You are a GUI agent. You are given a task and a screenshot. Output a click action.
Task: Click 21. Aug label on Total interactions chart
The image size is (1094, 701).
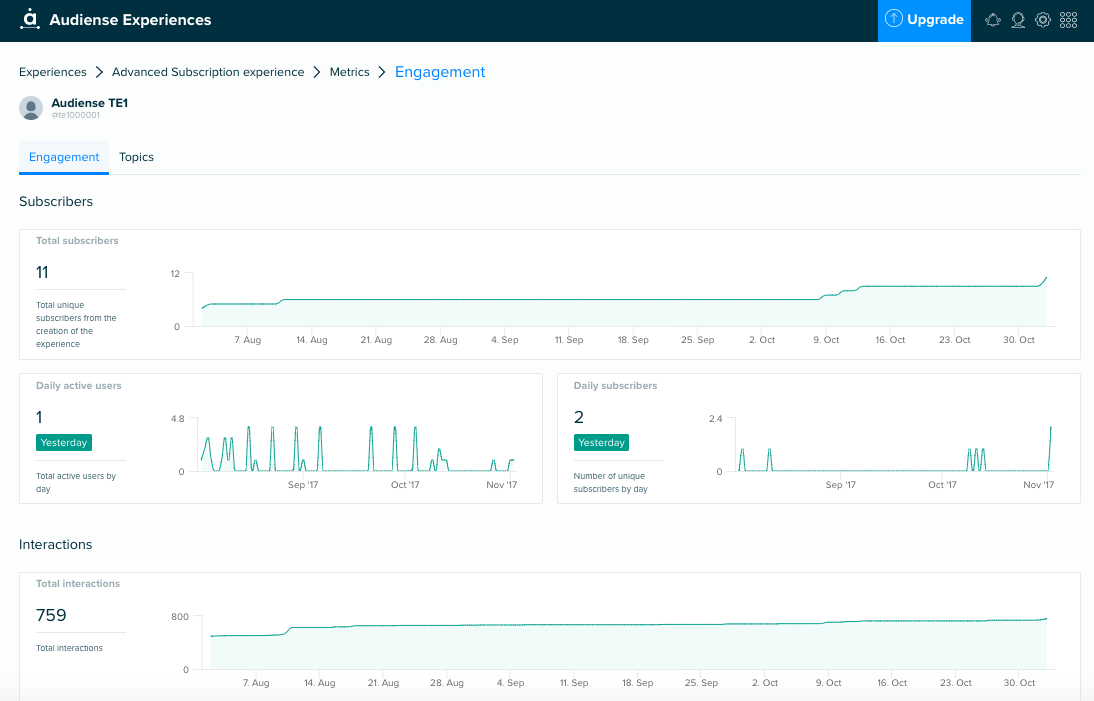pyautogui.click(x=383, y=683)
